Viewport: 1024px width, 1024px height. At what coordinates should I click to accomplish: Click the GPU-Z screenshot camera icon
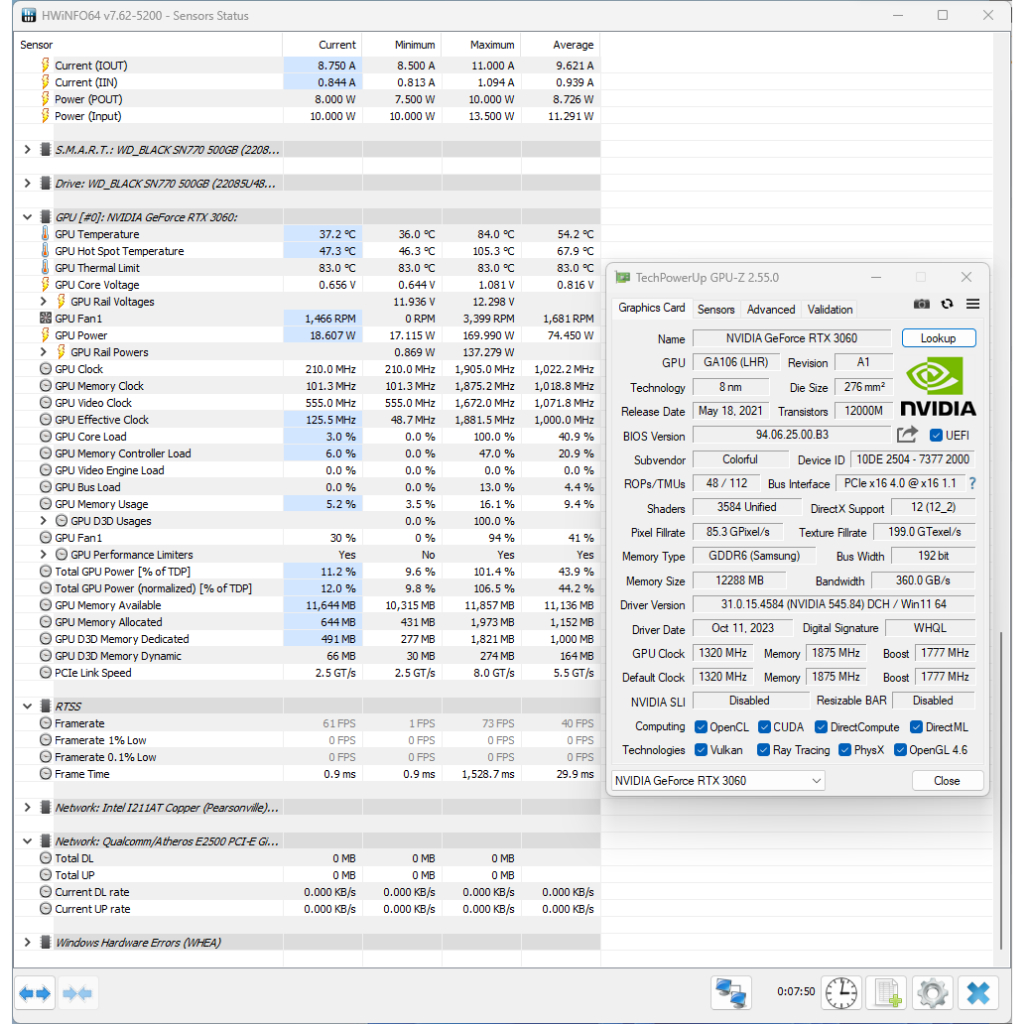coord(922,304)
